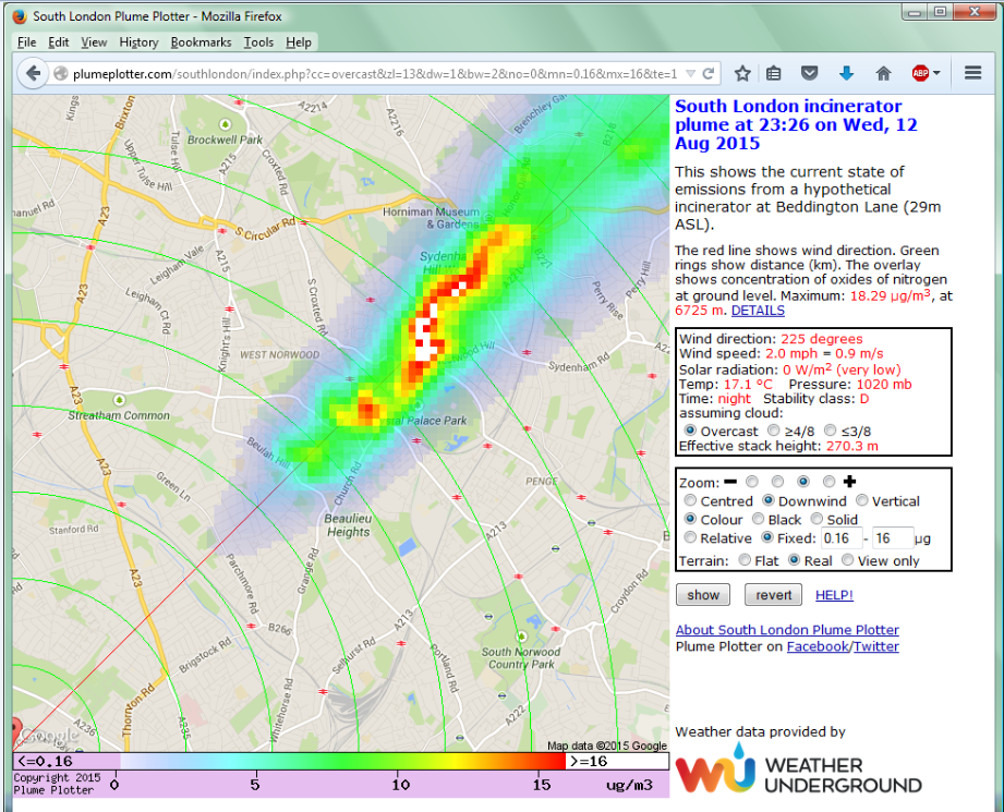
Task: Select the fourth zoom level radio
Action: click(x=829, y=481)
